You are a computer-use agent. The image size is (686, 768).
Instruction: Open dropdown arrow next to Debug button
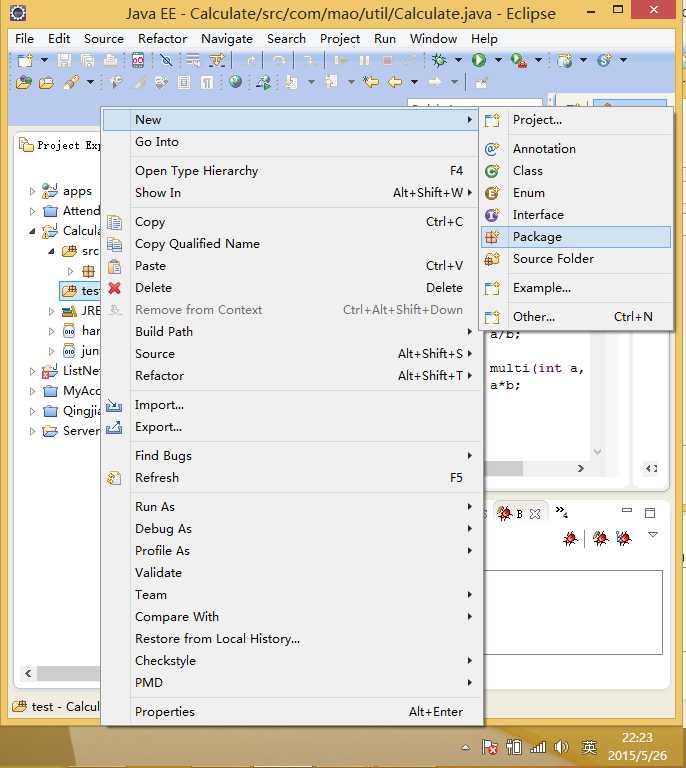458,60
